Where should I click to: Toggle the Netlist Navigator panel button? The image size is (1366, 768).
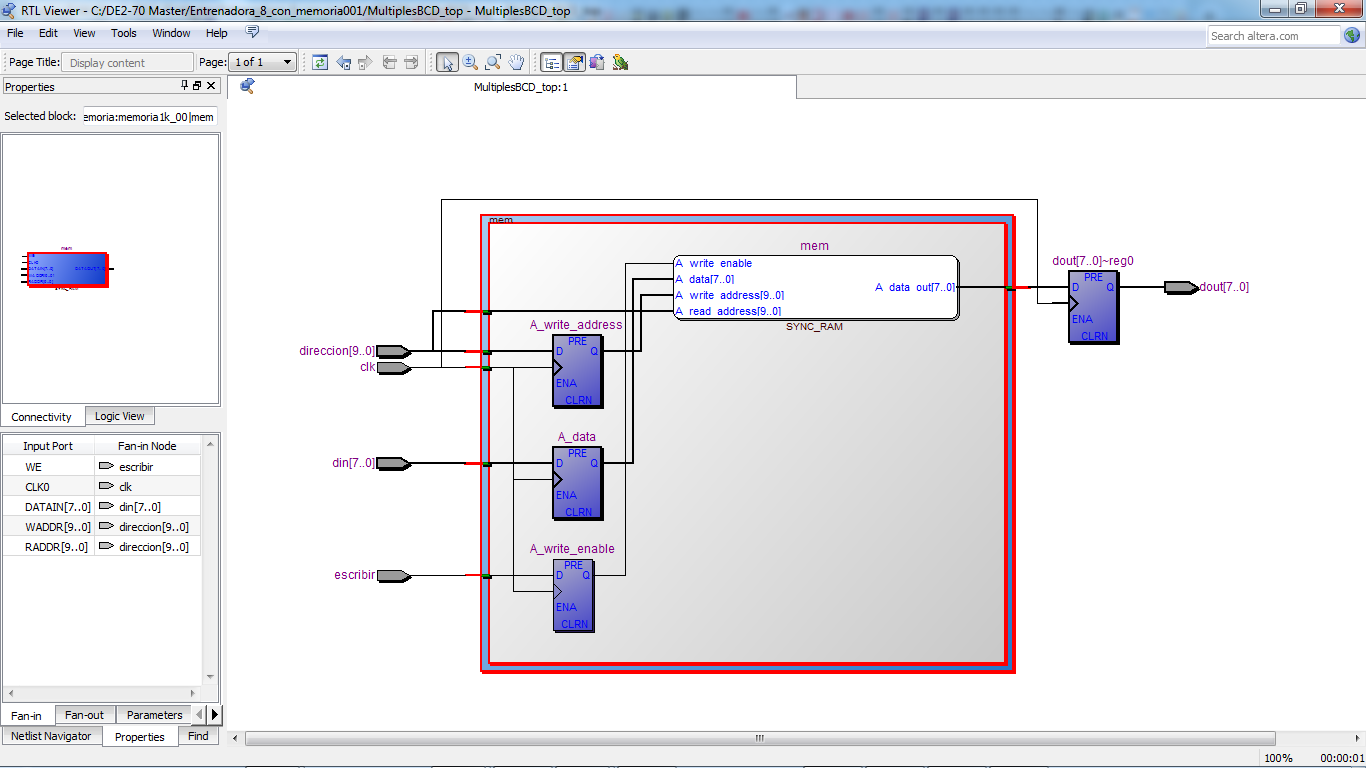(551, 62)
